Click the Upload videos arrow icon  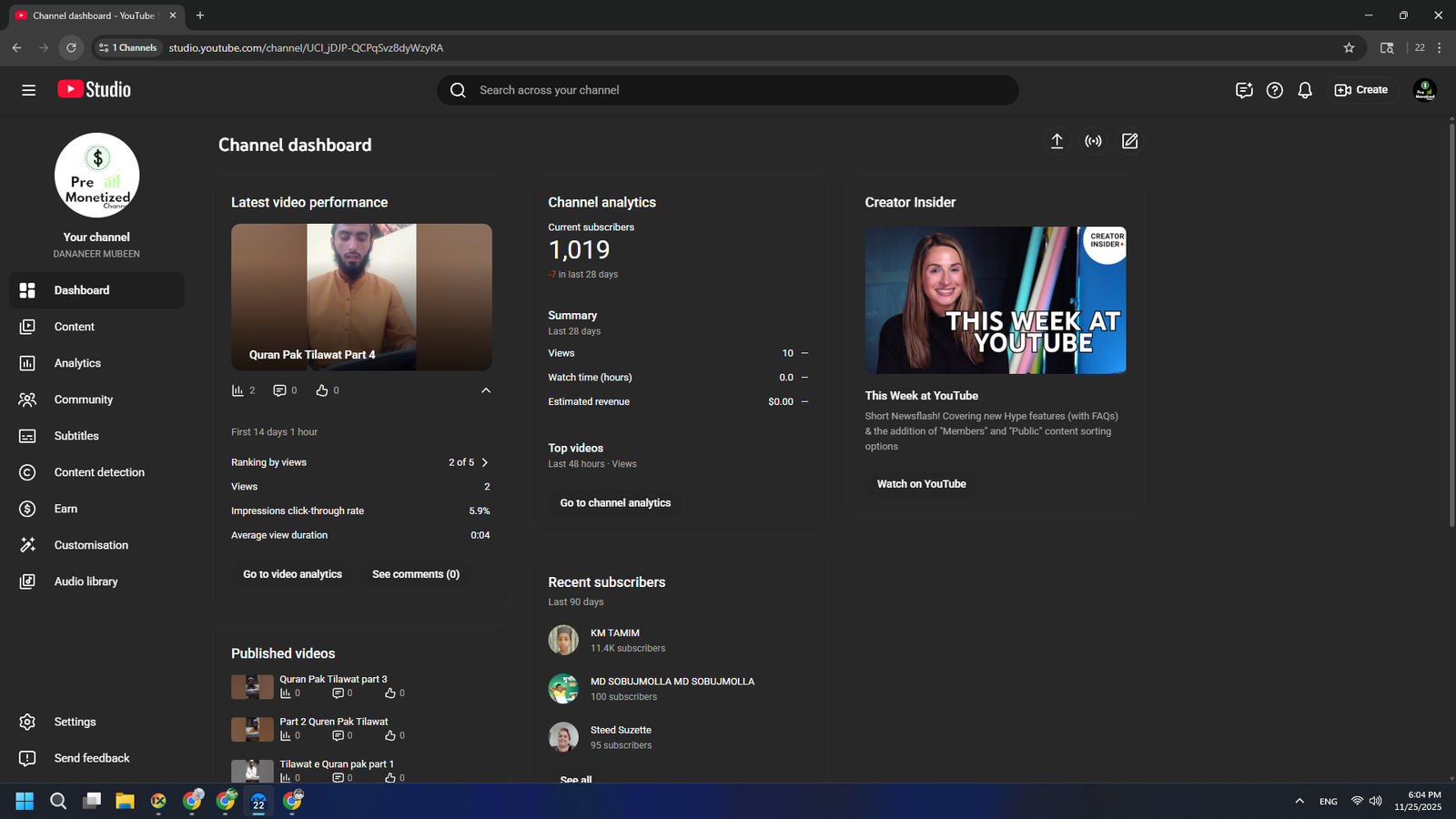click(x=1057, y=141)
